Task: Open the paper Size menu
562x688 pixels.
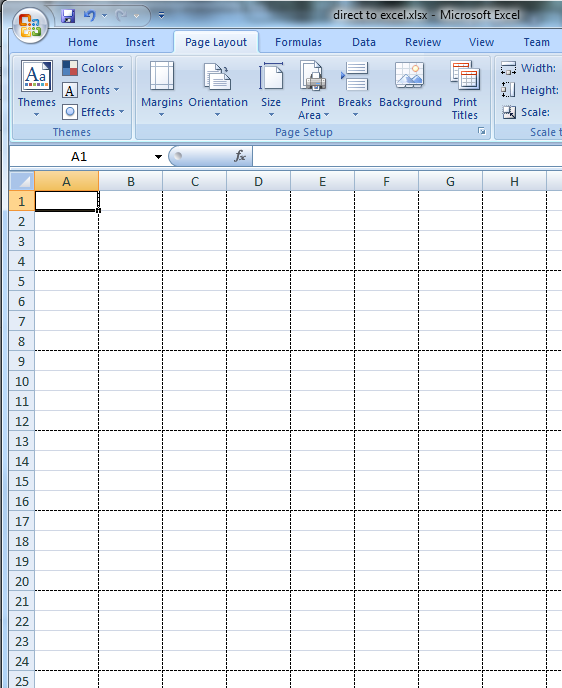Action: [271, 89]
